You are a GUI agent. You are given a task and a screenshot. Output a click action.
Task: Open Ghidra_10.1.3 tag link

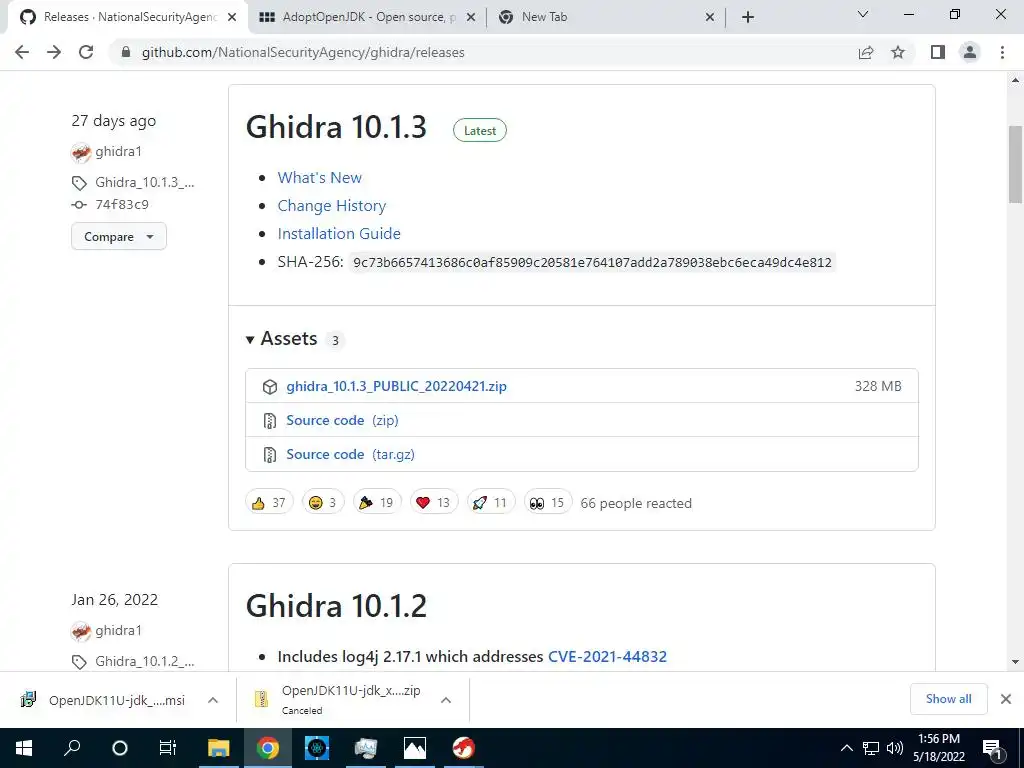[x=144, y=182]
